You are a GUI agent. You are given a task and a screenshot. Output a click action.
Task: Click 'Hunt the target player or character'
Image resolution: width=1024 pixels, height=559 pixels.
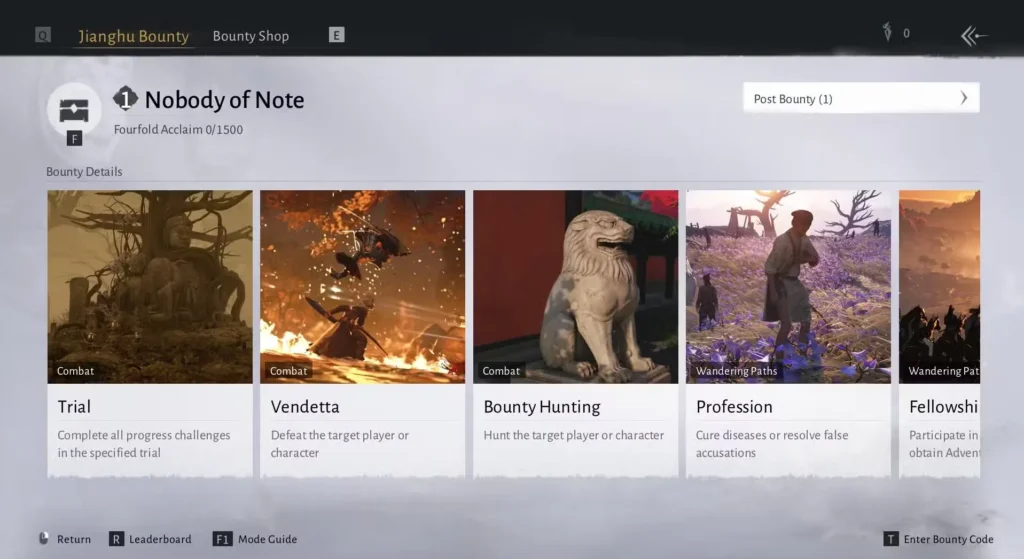pyautogui.click(x=573, y=435)
